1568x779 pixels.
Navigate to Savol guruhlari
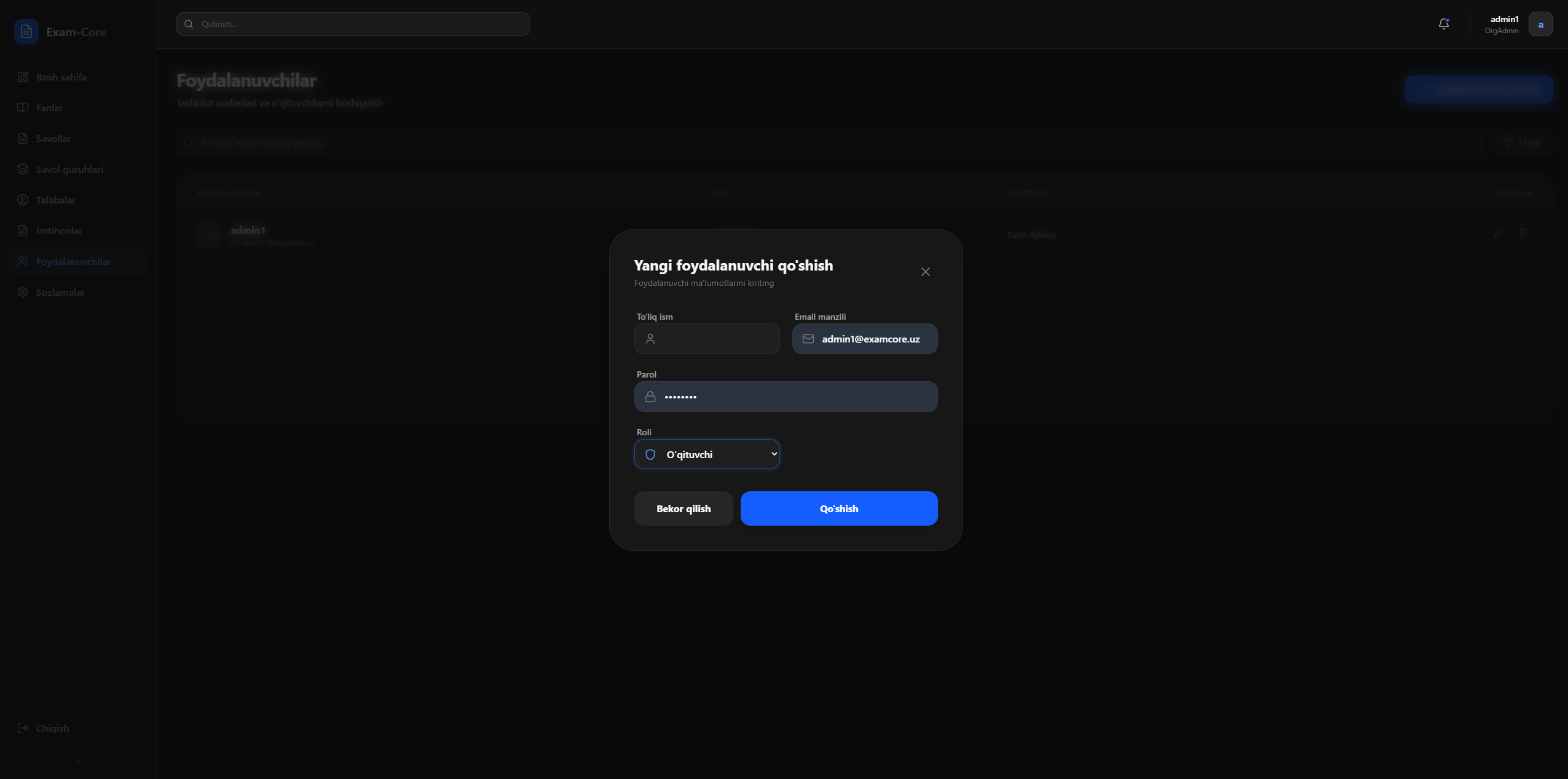point(69,169)
